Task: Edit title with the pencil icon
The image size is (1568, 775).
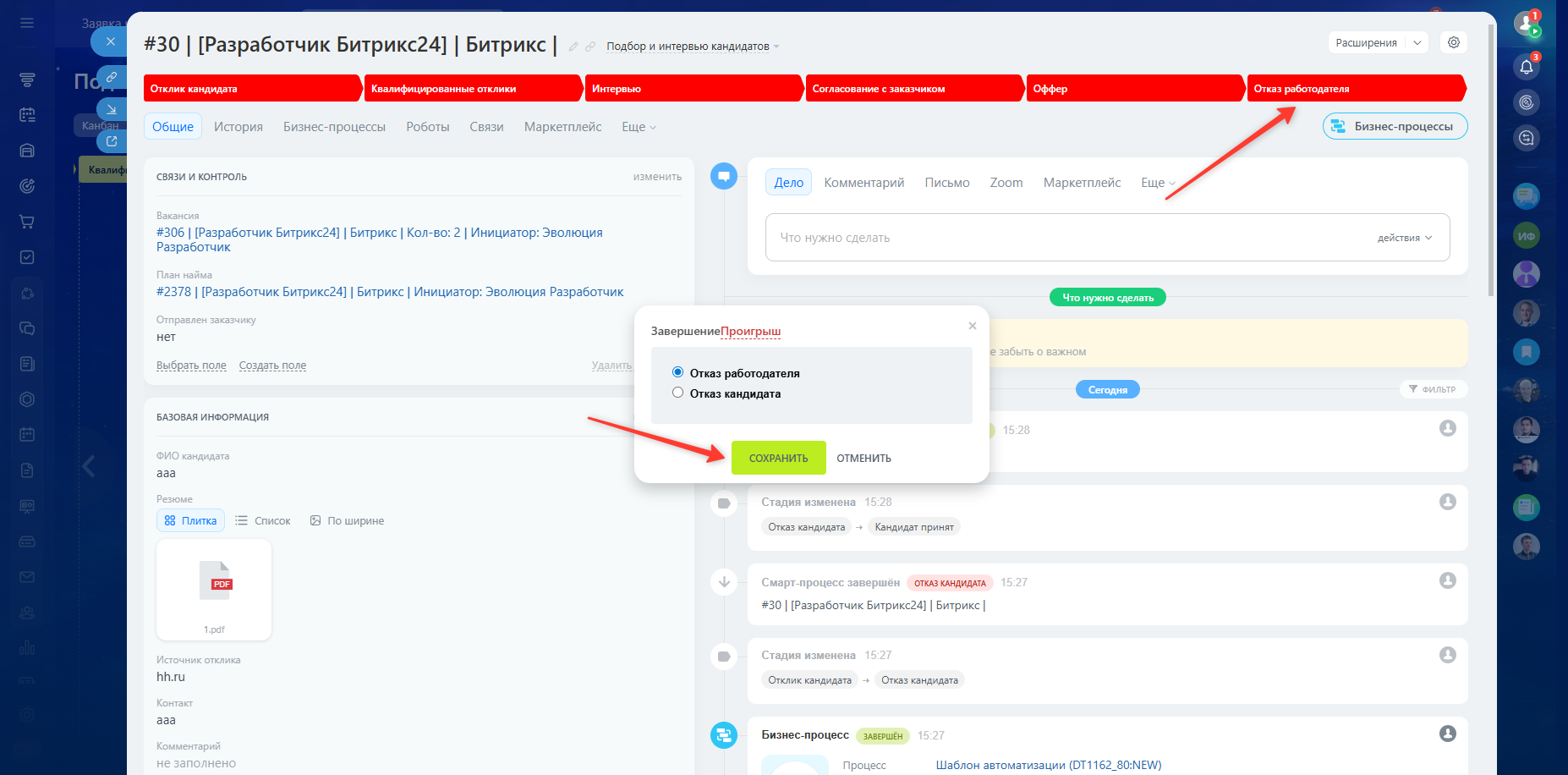Action: pyautogui.click(x=573, y=47)
